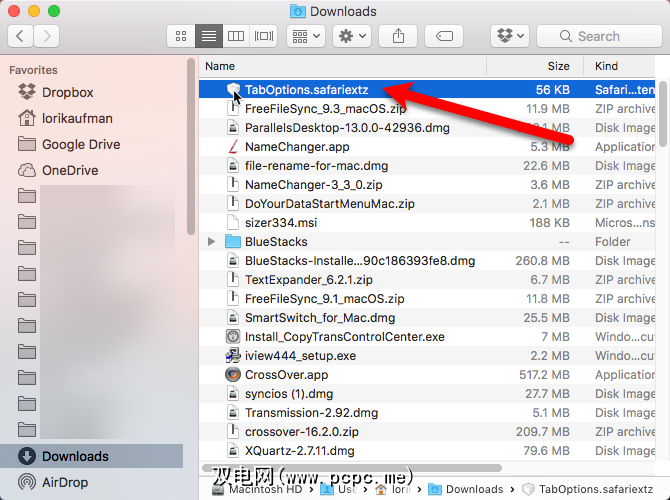Open the Action gear menu
This screenshot has width=670, height=500.
coord(352,36)
